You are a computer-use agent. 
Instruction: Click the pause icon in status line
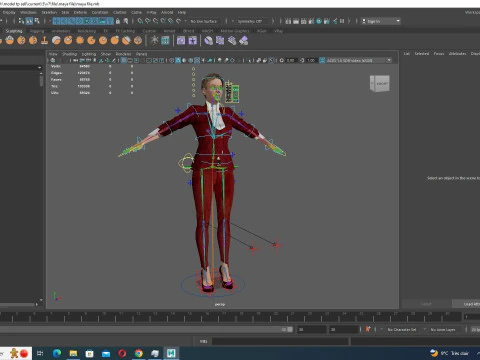[x=342, y=21]
